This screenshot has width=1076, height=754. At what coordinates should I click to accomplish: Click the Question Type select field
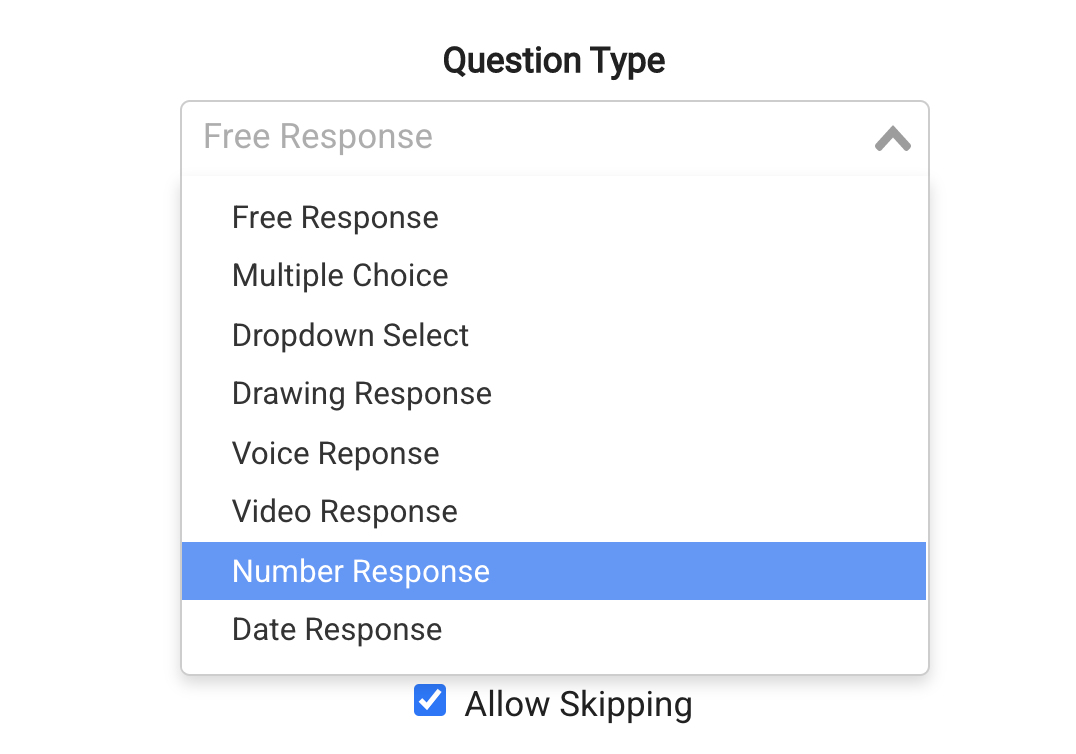(553, 137)
